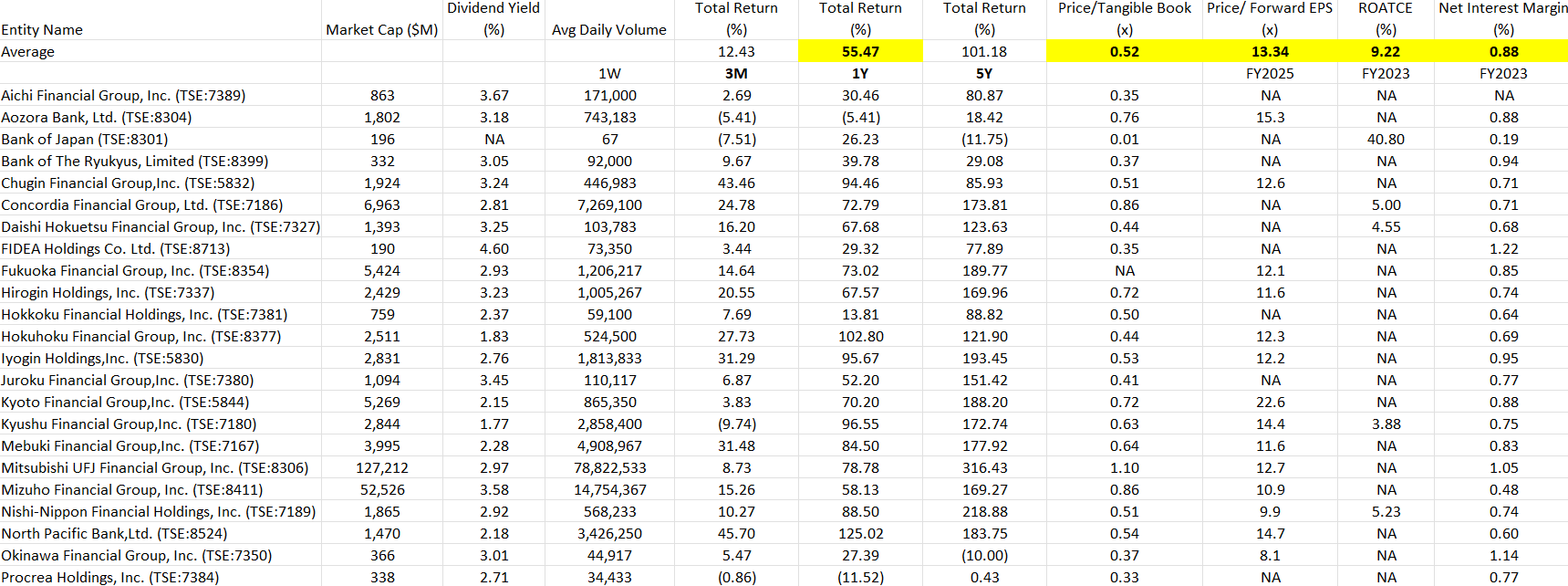The height and width of the screenshot is (586, 1568).
Task: Click Okinawa Financial's 5Y return (10.00)
Action: pos(984,556)
